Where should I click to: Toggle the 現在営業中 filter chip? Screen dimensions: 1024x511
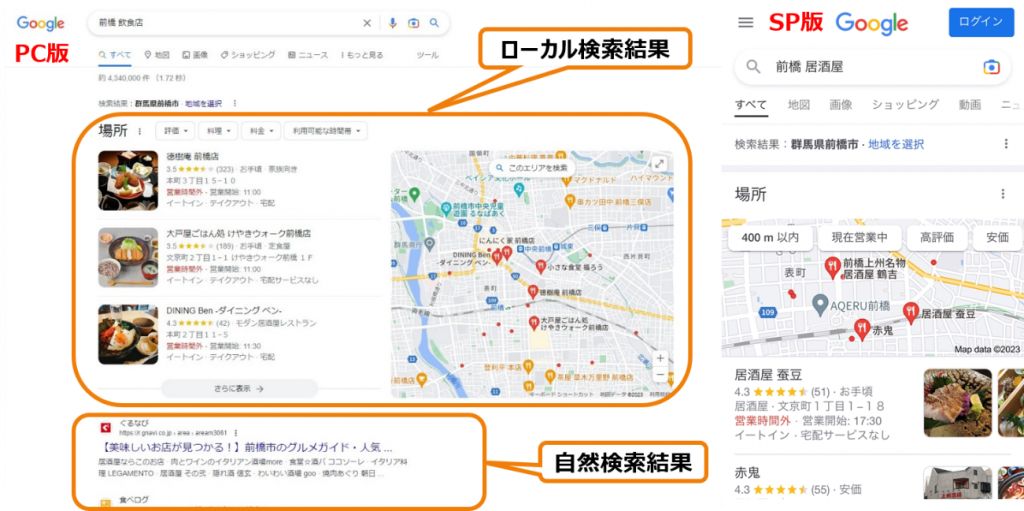(x=859, y=237)
